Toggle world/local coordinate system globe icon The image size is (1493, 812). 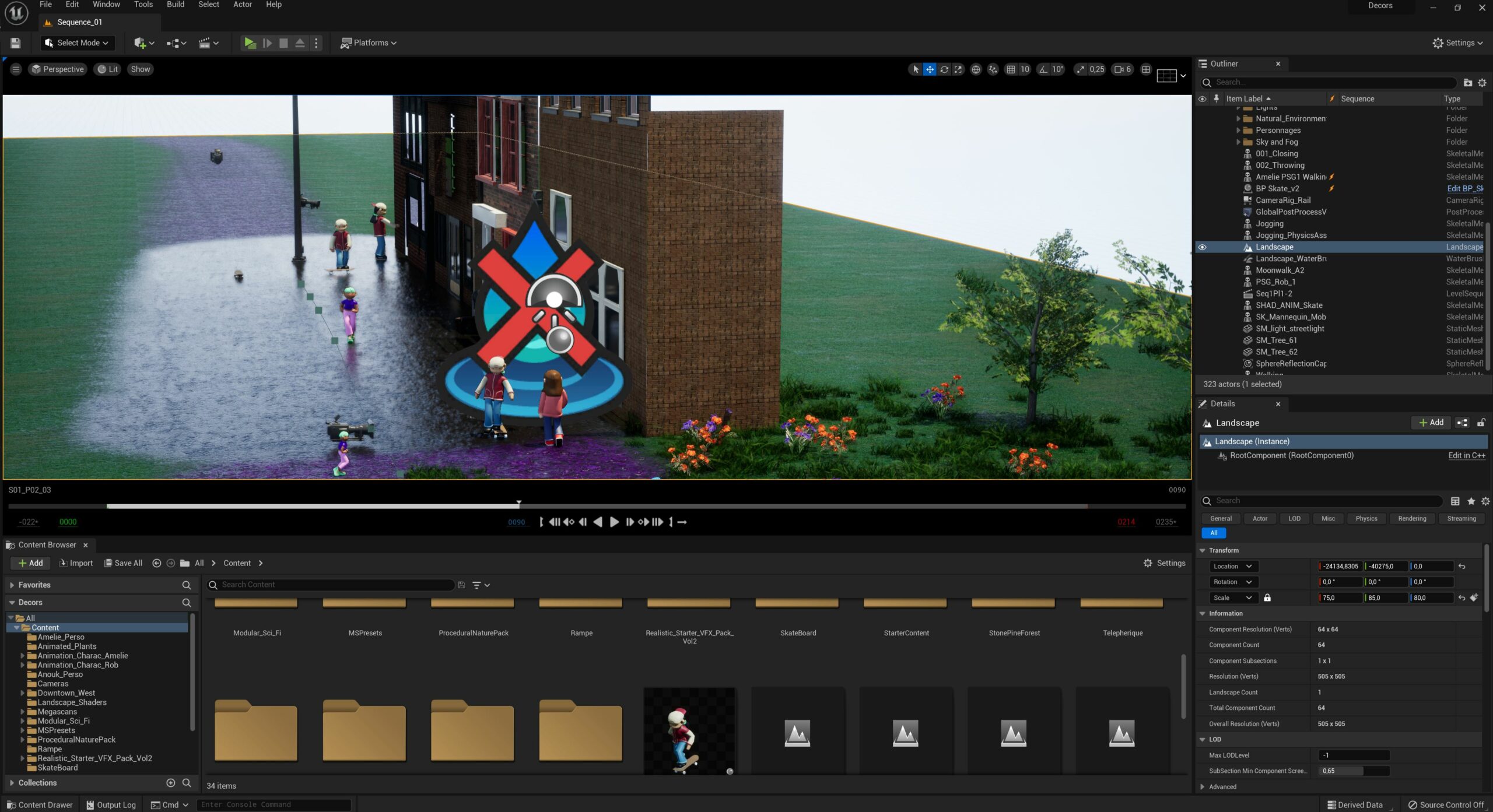pyautogui.click(x=976, y=69)
